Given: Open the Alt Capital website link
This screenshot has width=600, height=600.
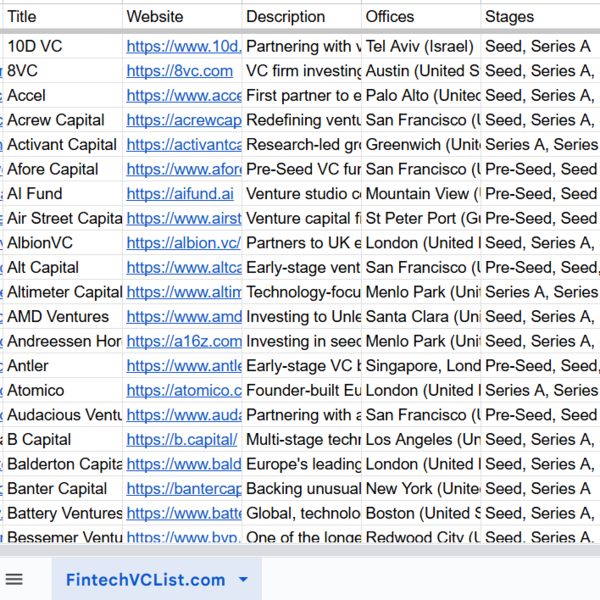Looking at the screenshot, I should click(184, 267).
